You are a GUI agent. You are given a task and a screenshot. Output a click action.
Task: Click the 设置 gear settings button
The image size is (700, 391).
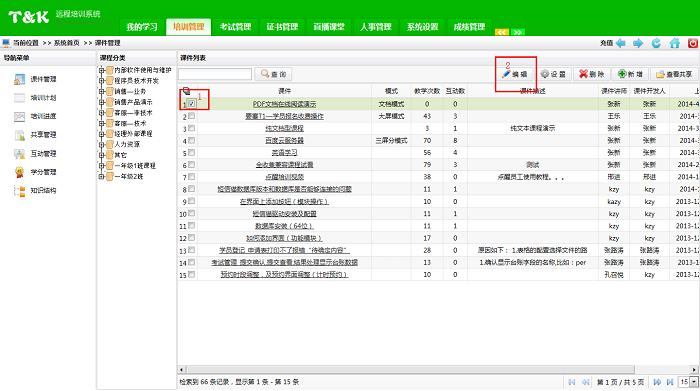tap(553, 74)
